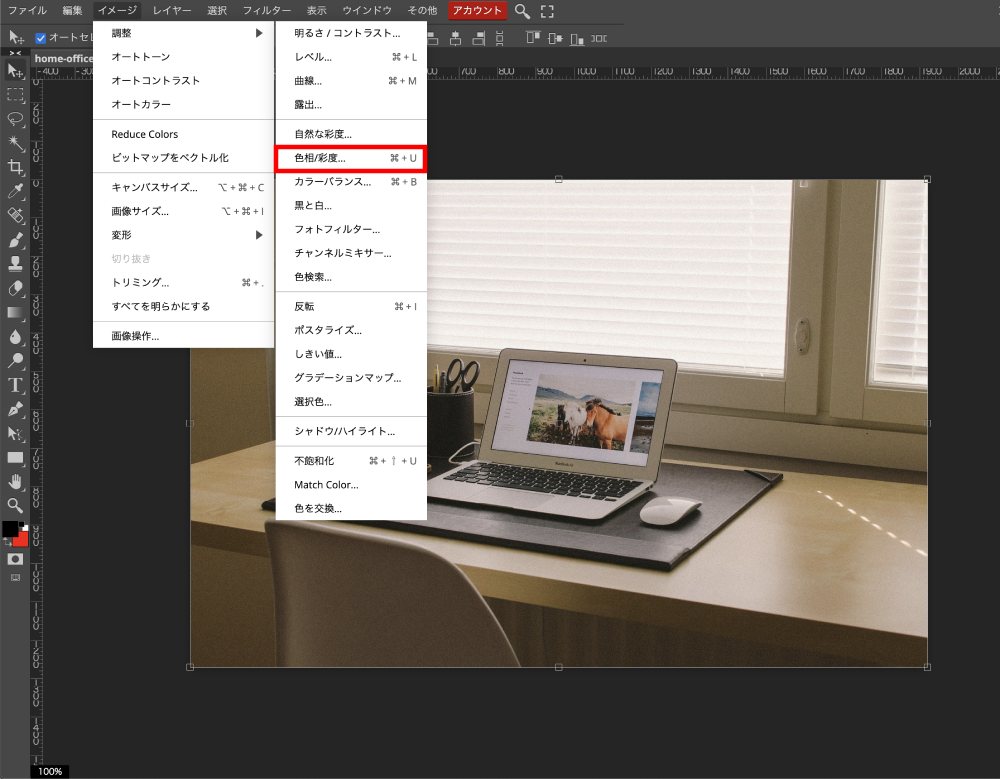Switch to the home-office document tab
The height and width of the screenshot is (779, 1000).
tap(62, 58)
